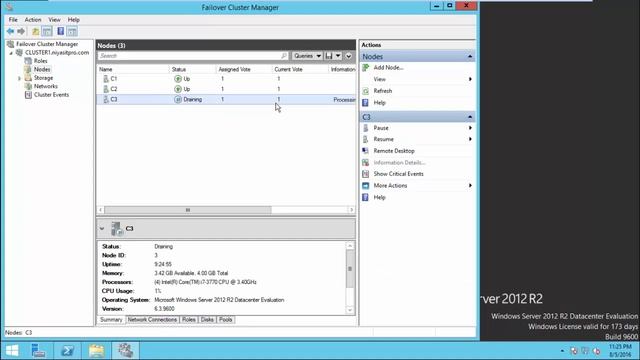Viewport: 640px width, 360px height.
Task: Select the C2 node row
Action: point(226,89)
